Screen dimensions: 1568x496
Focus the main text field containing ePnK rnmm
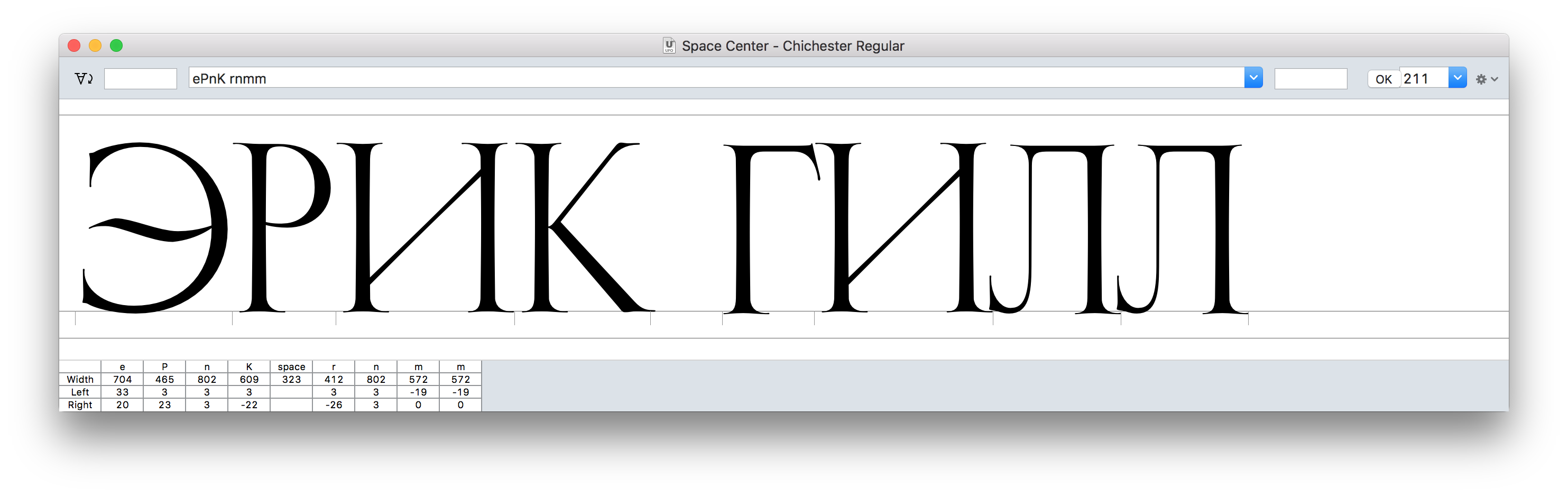coord(716,78)
